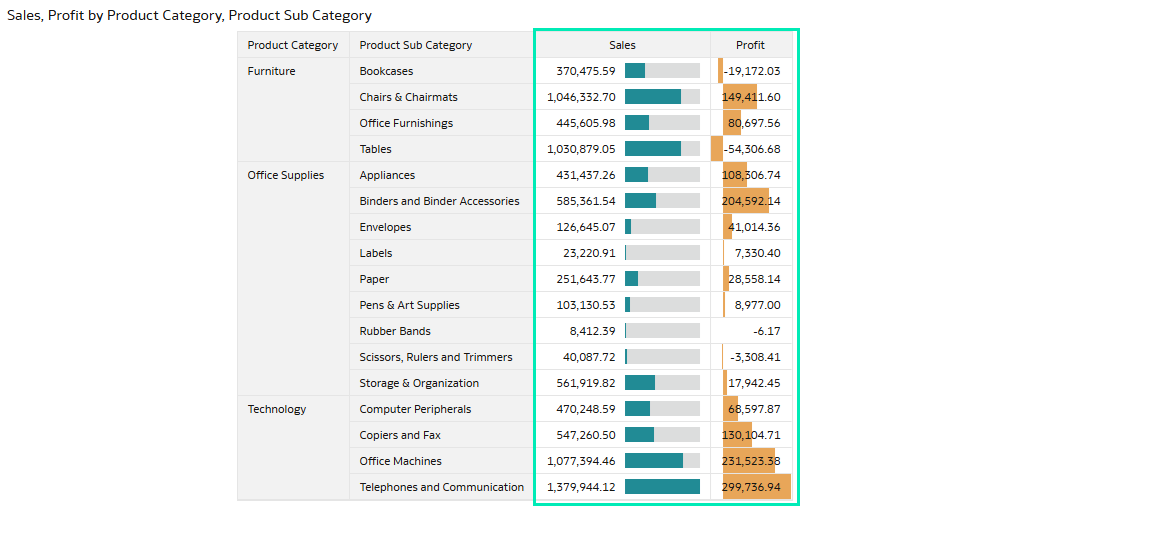Click Copiers and Fax profit 130,104.71
This screenshot has height=534, width=1152.
[x=752, y=435]
